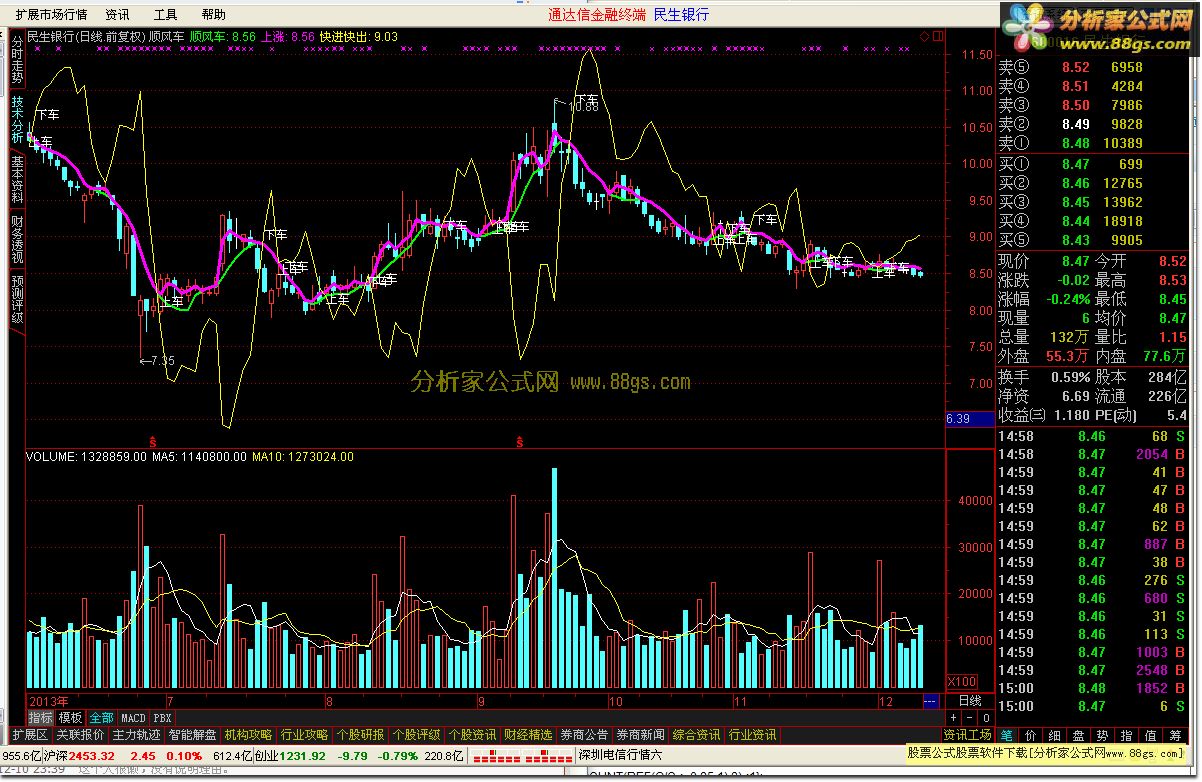Click 深圳电信行情六 server label
Image resolution: width=1202 pixels, height=782 pixels.
coord(620,756)
